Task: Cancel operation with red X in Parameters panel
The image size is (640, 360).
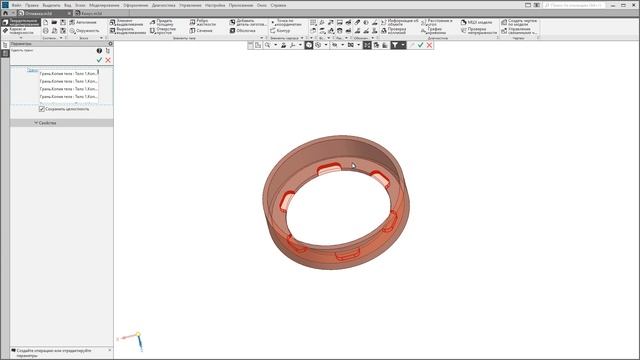Action: [x=108, y=60]
